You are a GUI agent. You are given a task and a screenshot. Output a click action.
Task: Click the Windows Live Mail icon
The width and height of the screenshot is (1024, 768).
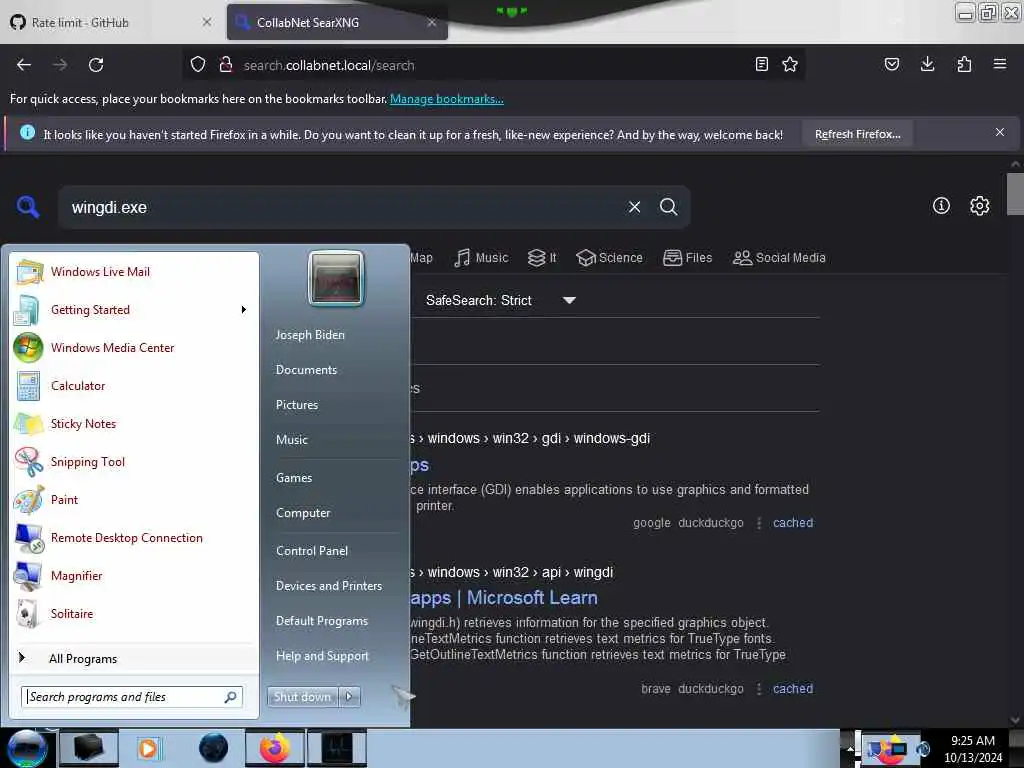tap(29, 272)
